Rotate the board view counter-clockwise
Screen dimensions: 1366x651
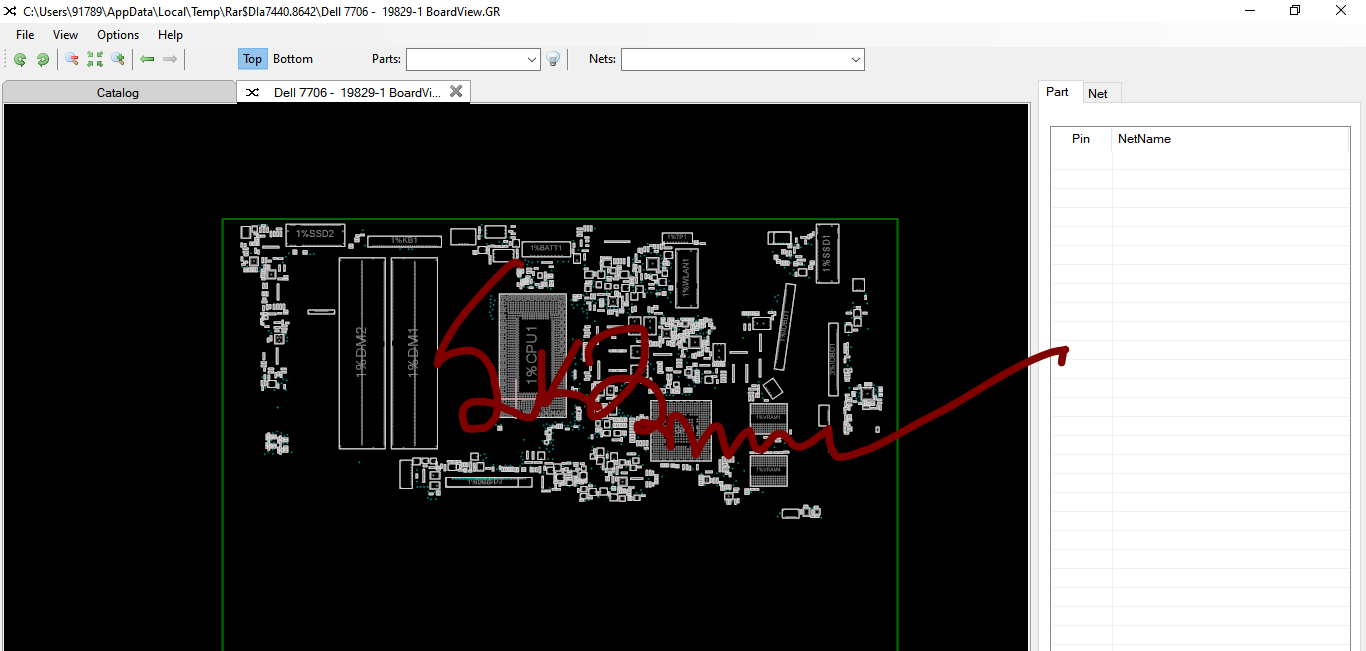tap(20, 60)
